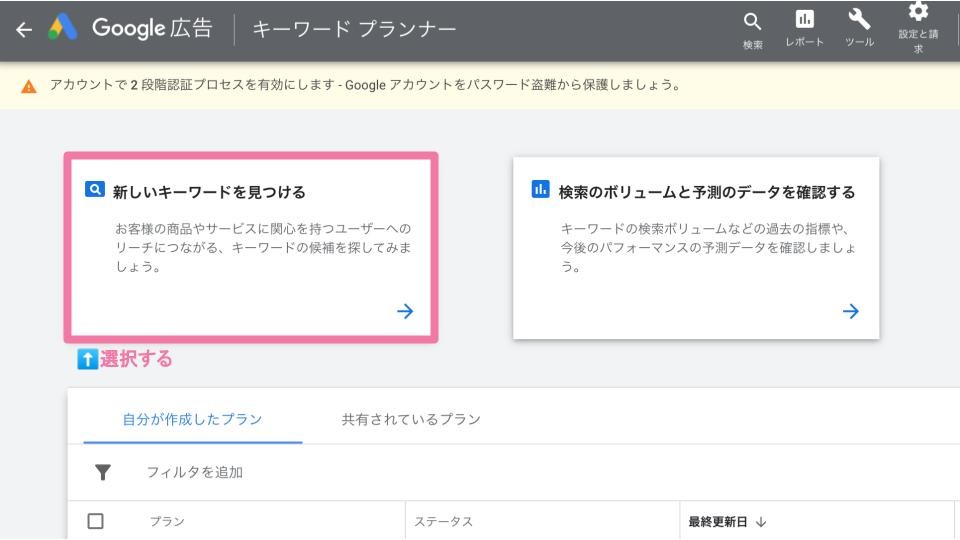Click the chart icon beside 検索のボリューム heading
This screenshot has width=960, height=540.
point(540,189)
